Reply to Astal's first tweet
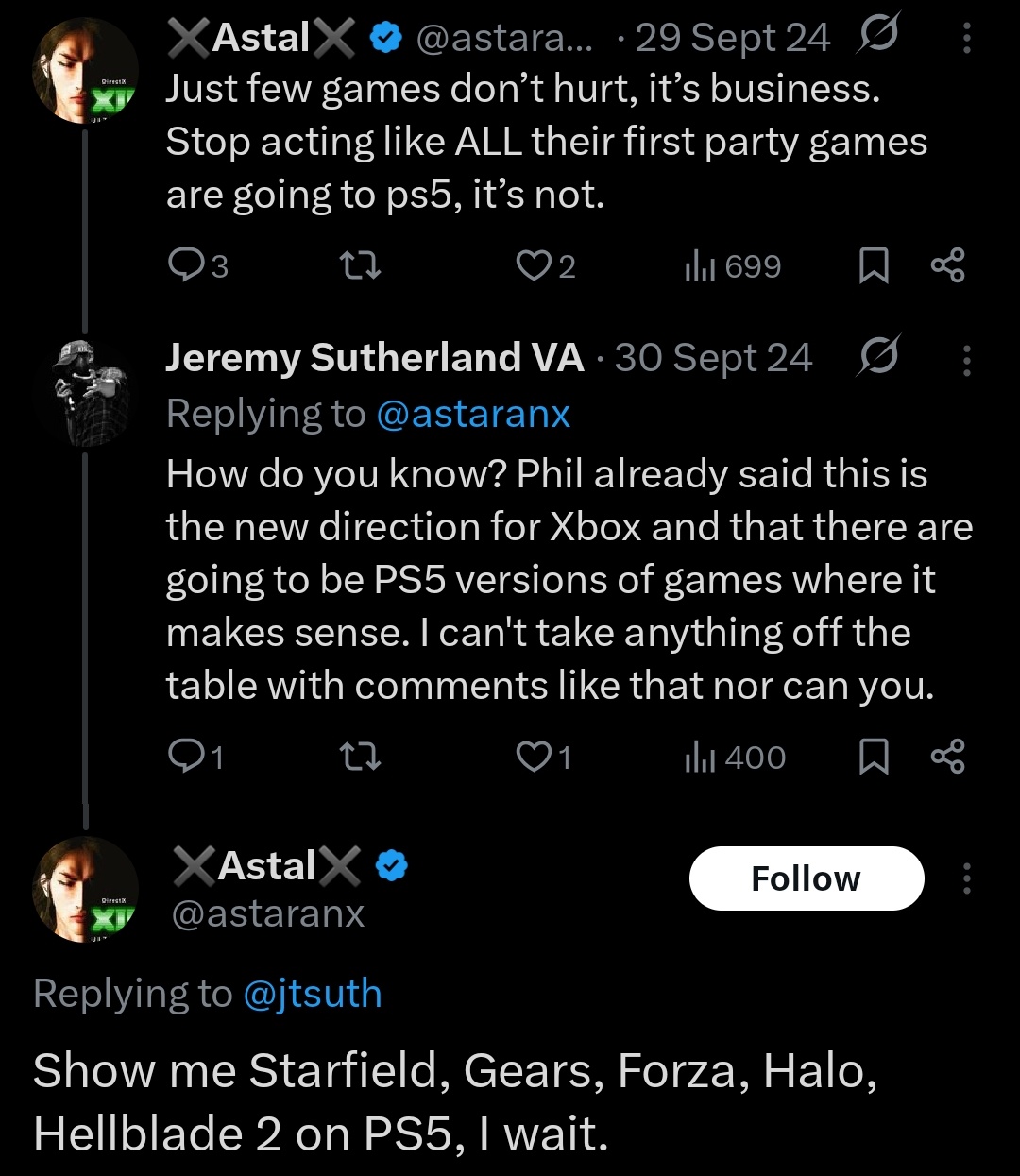The width and height of the screenshot is (1020, 1176). (x=185, y=265)
